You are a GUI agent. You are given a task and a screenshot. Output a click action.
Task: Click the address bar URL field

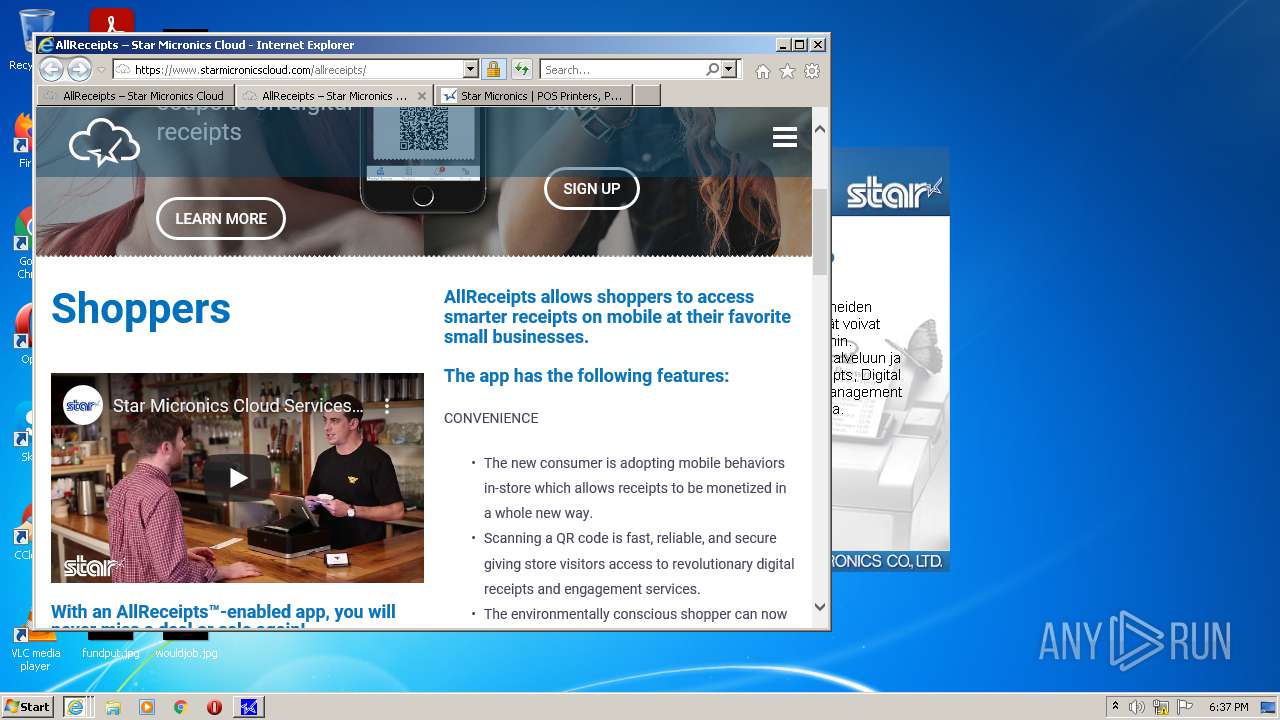pyautogui.click(x=296, y=69)
